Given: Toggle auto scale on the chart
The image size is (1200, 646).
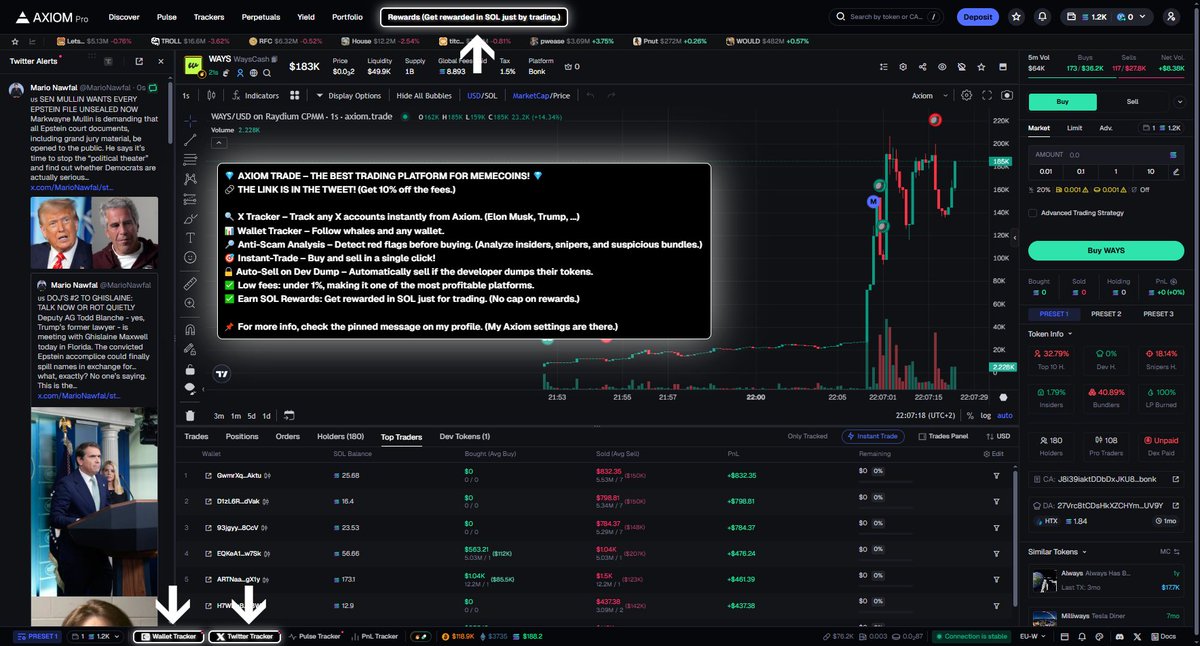Looking at the screenshot, I should click(x=1004, y=415).
